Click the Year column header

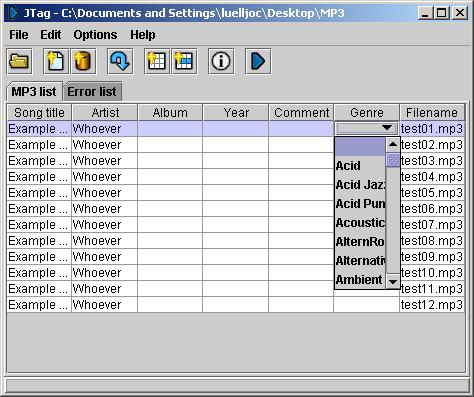click(236, 113)
